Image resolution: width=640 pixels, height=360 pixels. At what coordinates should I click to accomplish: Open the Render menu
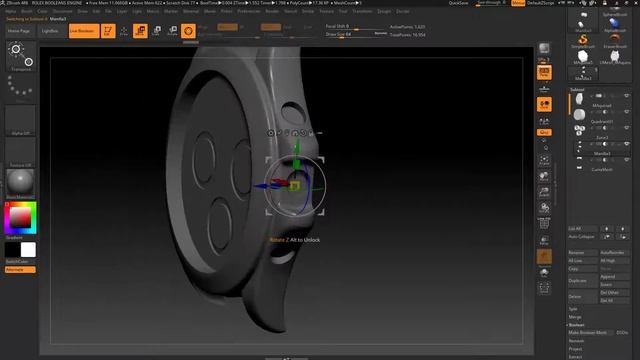(x=272, y=11)
